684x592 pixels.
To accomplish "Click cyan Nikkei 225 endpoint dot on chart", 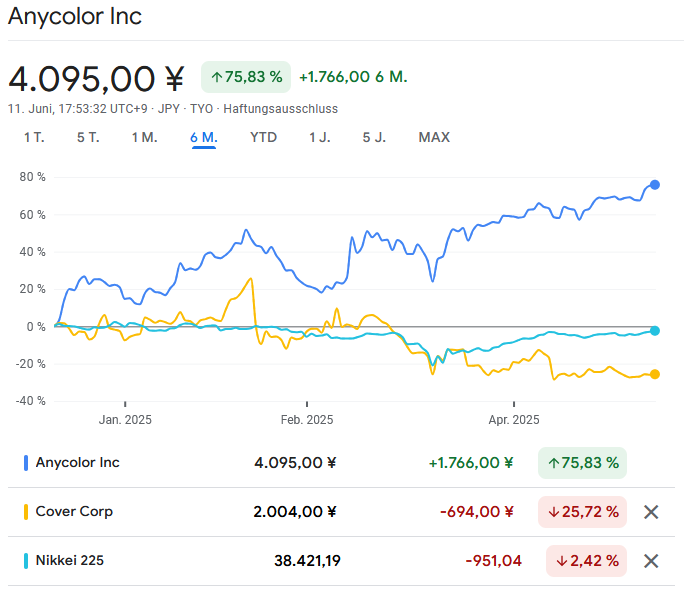I will pyautogui.click(x=655, y=331).
